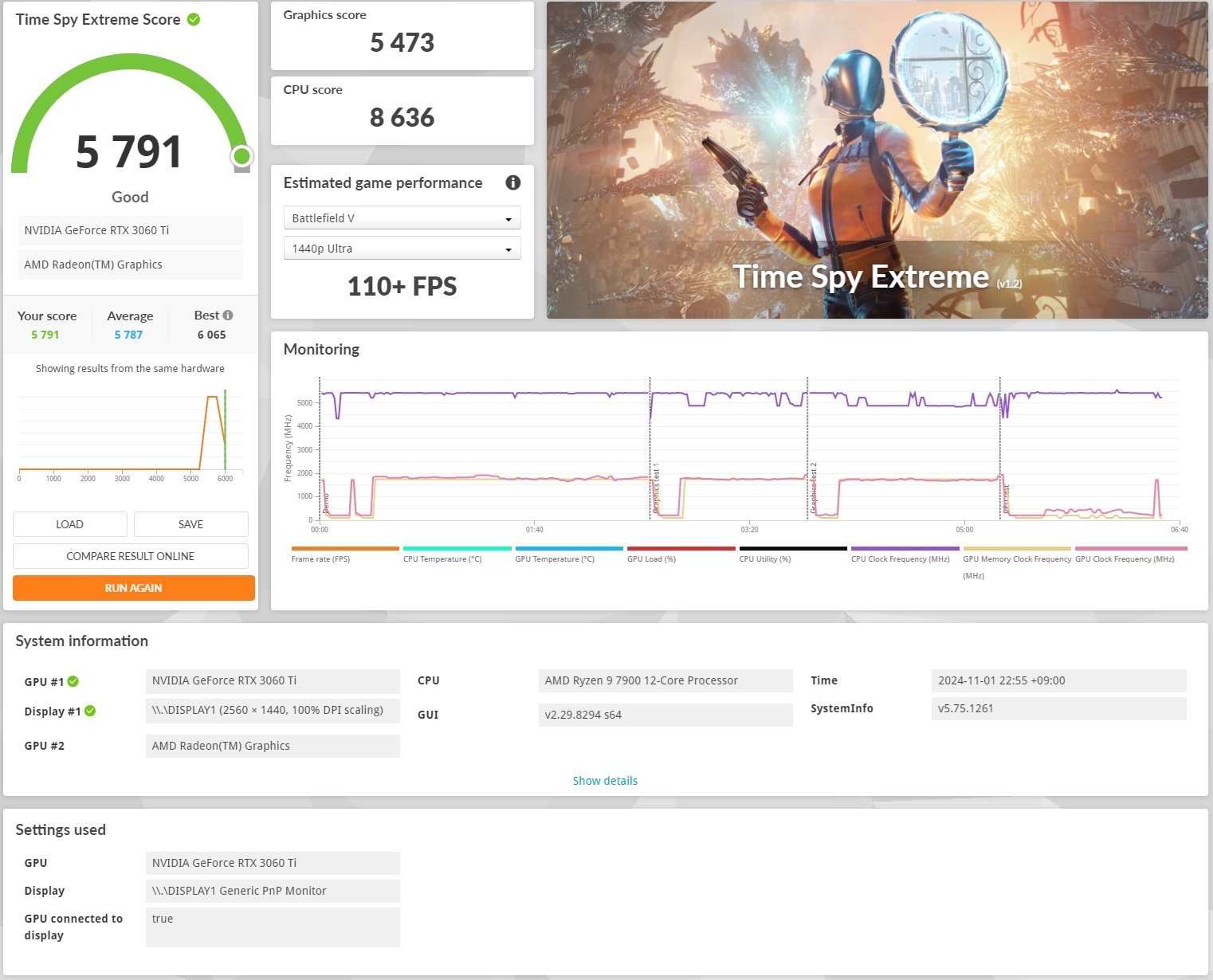
Task: Click the CPU score value 8 636
Action: point(402,118)
